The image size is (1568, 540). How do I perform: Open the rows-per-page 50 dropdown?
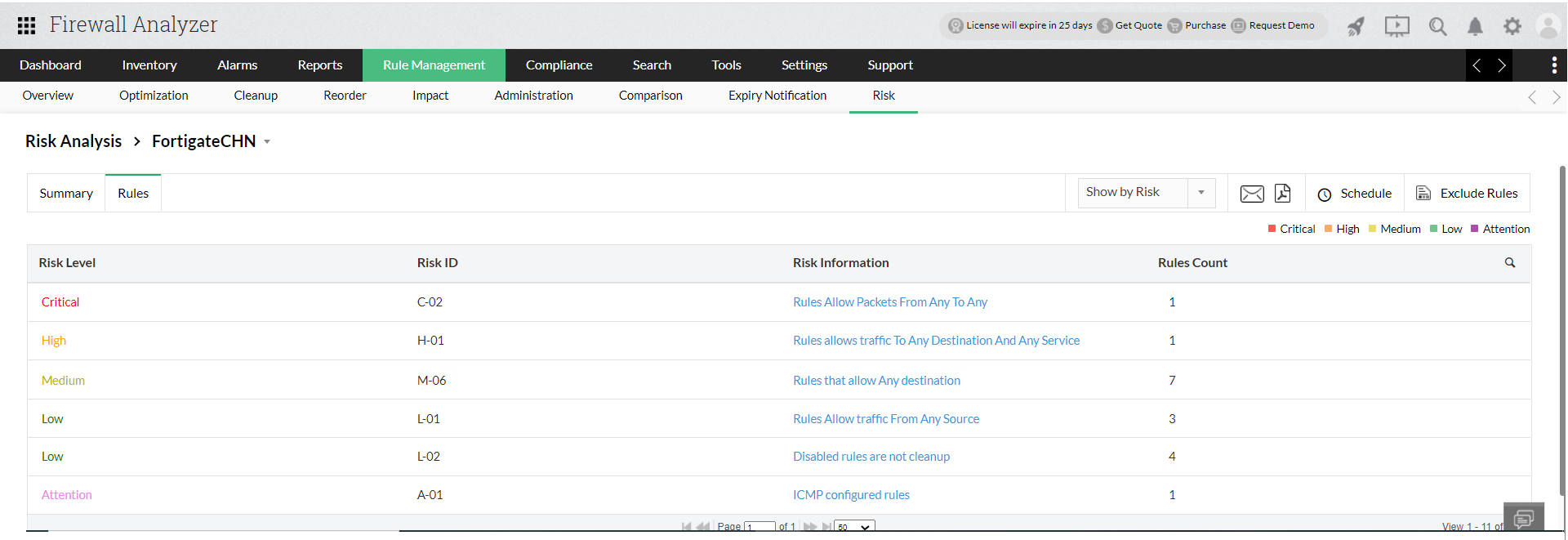point(854,527)
